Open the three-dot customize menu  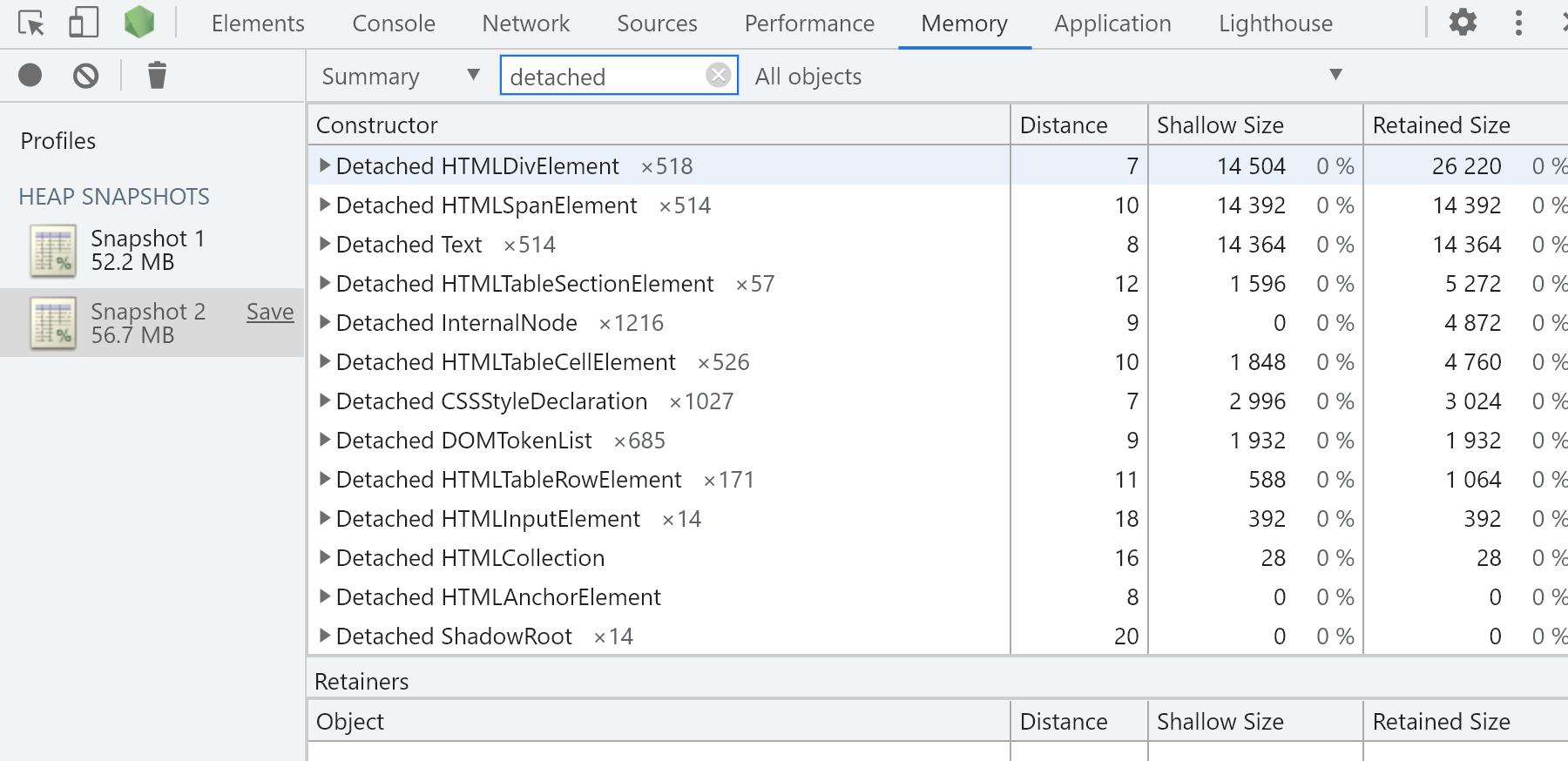pos(1518,23)
